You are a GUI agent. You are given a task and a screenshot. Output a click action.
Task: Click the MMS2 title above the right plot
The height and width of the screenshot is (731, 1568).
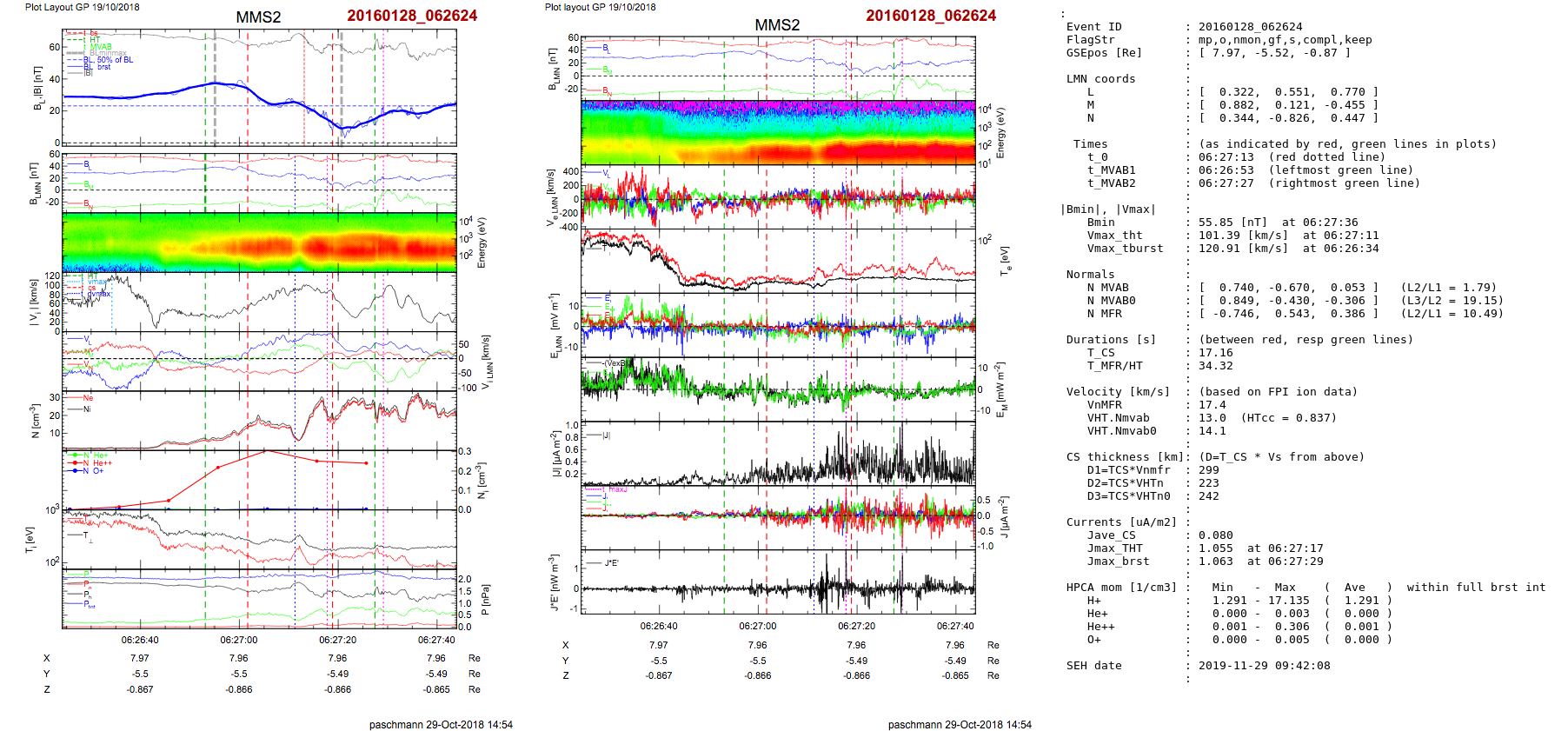777,25
